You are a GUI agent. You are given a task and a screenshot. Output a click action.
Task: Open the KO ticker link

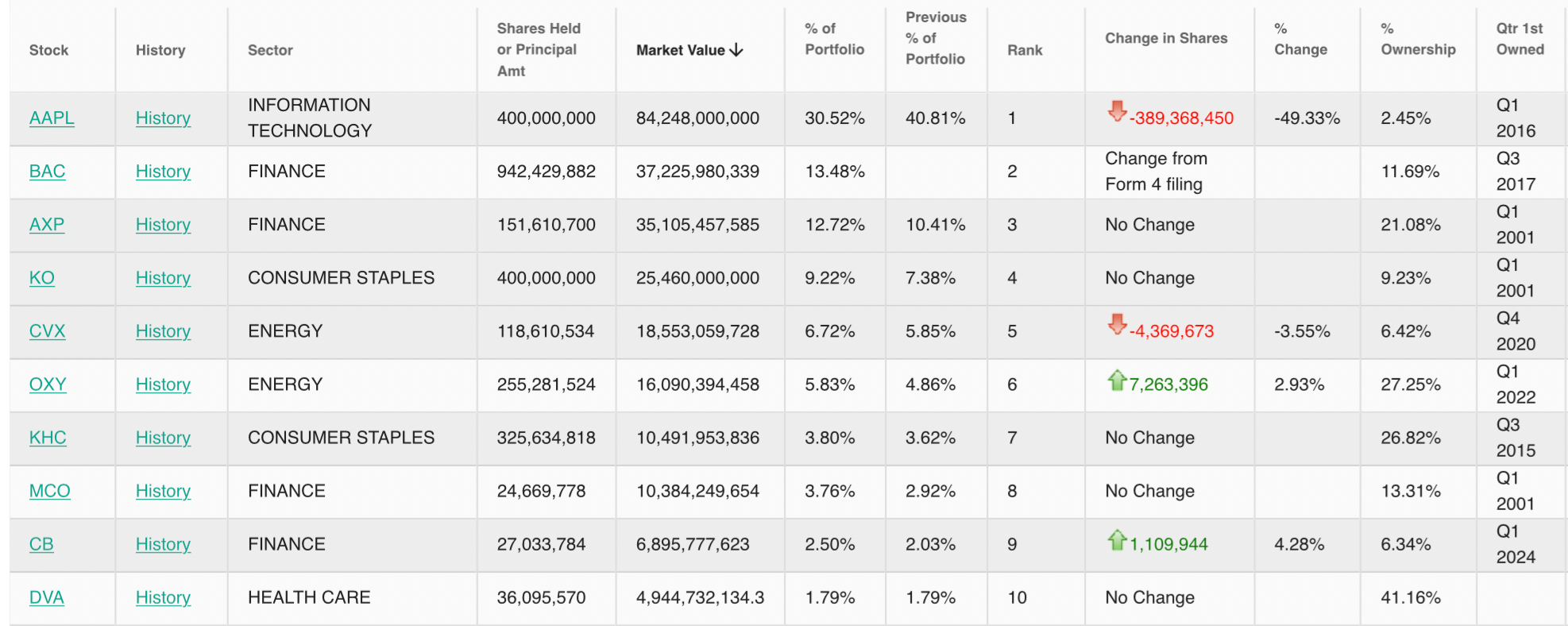(x=42, y=278)
